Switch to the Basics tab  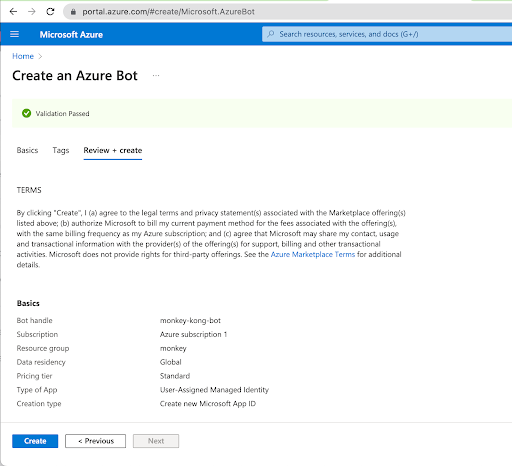pyautogui.click(x=27, y=150)
